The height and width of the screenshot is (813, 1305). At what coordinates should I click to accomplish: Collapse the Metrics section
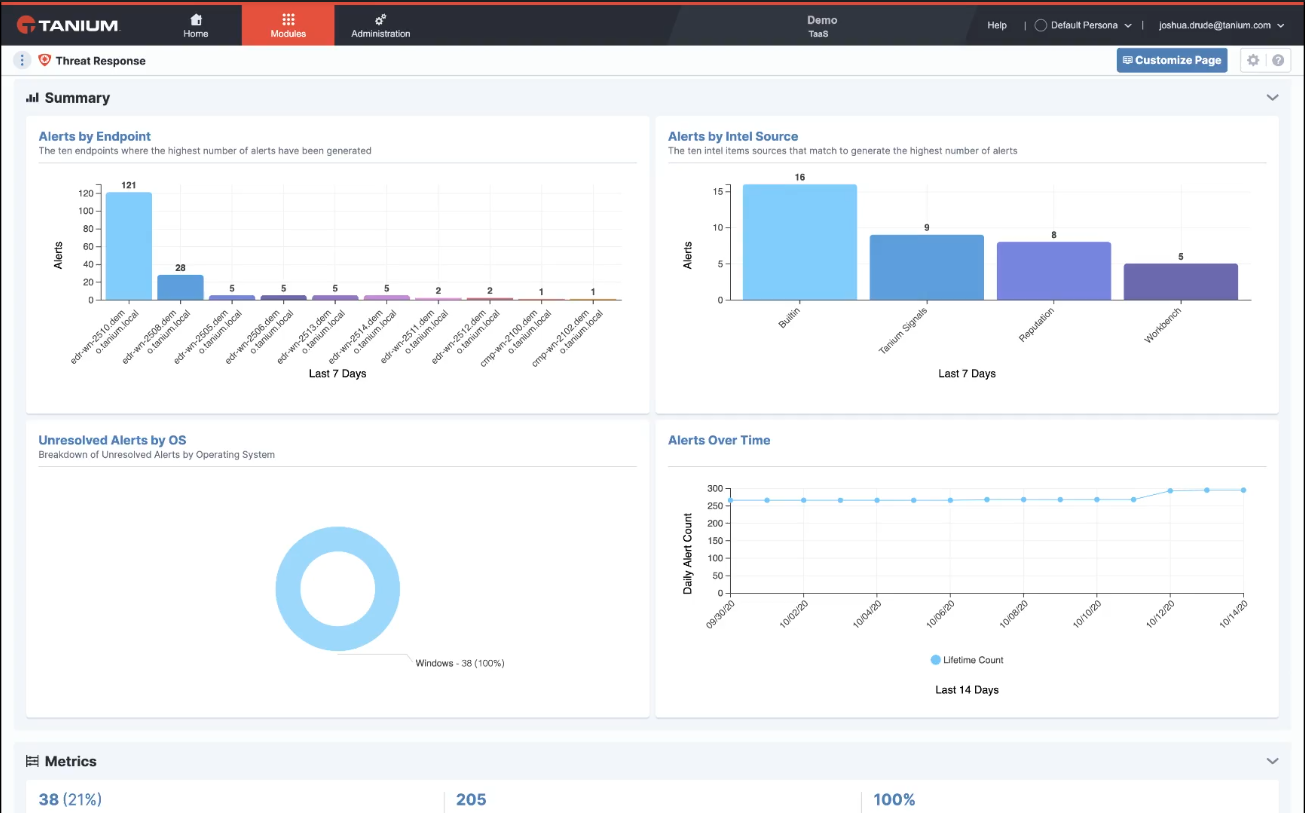(1272, 761)
